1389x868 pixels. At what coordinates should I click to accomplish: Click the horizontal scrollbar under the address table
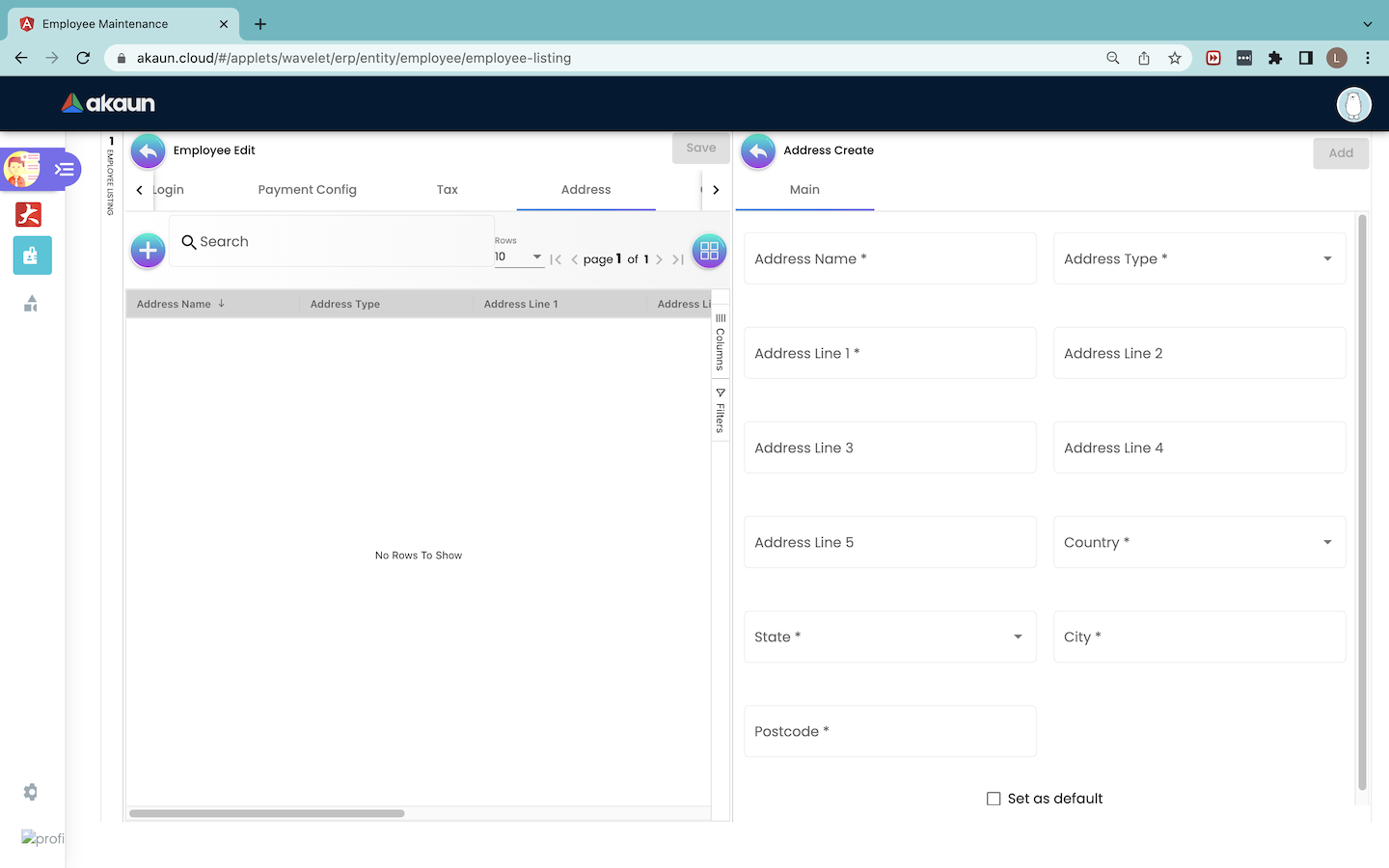coord(267,813)
